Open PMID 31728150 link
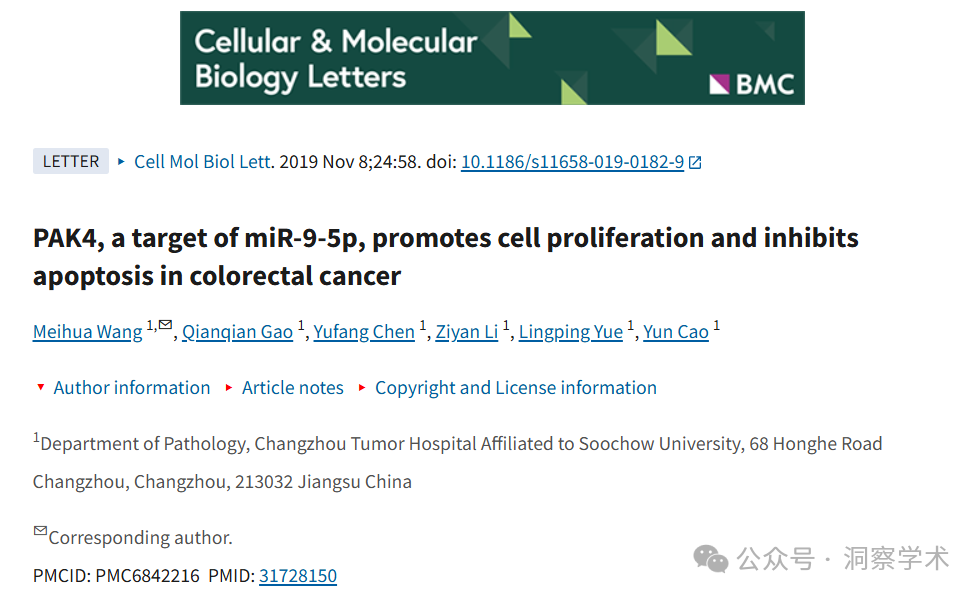The width and height of the screenshot is (980, 597). pos(298,576)
